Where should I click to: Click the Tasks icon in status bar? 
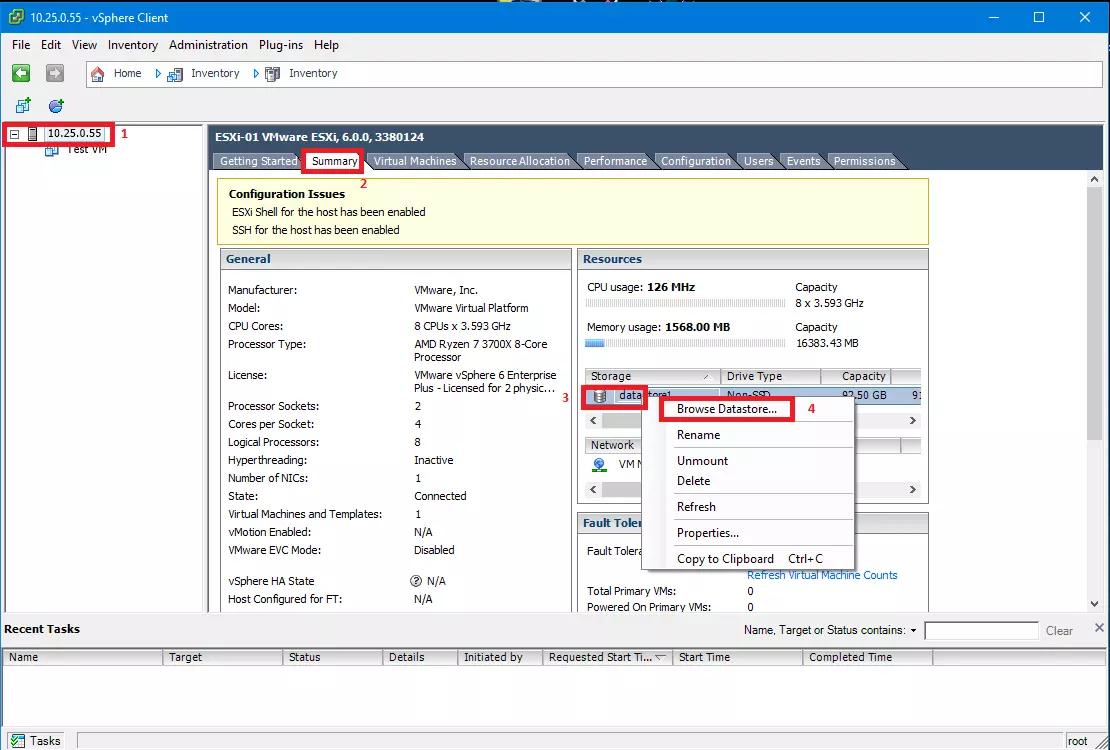coord(18,740)
